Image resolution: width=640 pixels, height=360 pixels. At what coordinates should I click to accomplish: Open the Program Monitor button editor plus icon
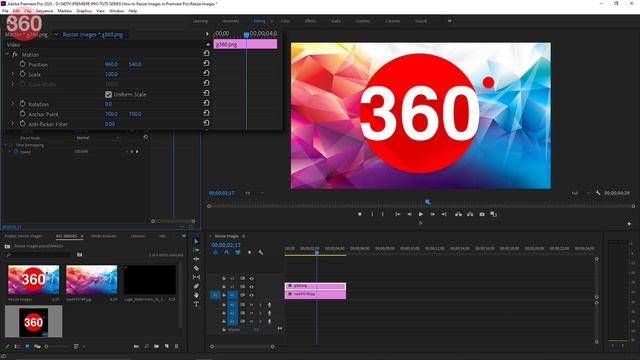point(629,224)
